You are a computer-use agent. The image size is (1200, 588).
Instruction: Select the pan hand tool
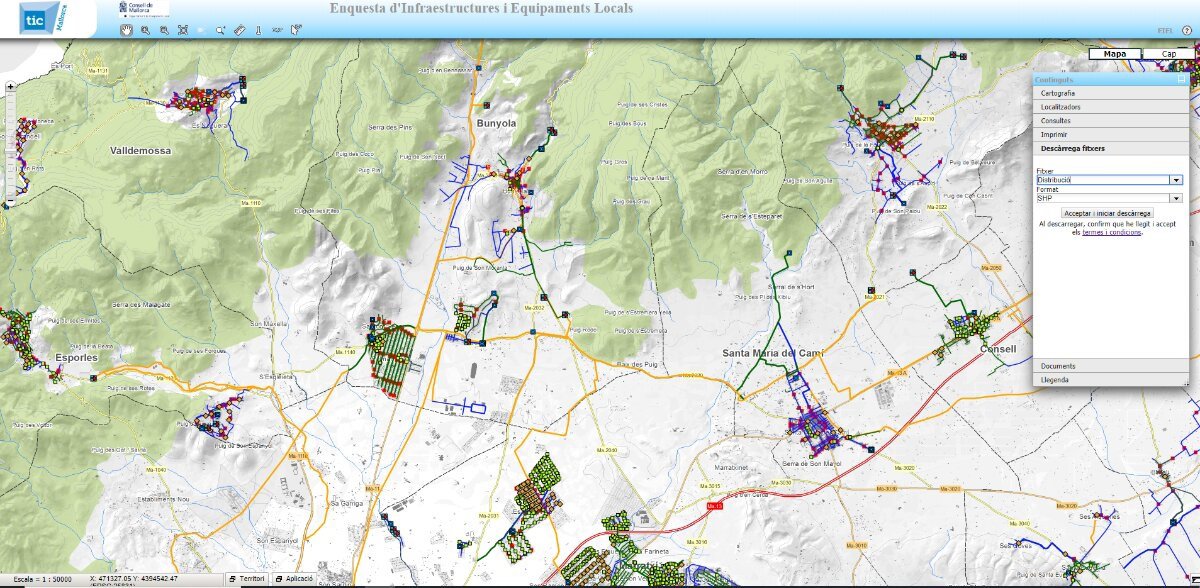tap(127, 30)
